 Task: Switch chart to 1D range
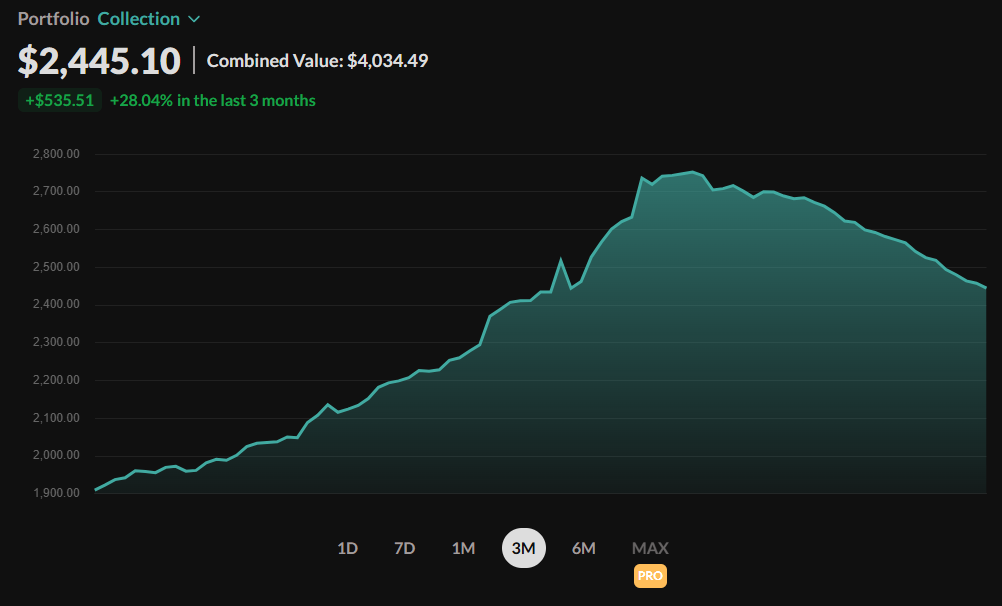347,548
